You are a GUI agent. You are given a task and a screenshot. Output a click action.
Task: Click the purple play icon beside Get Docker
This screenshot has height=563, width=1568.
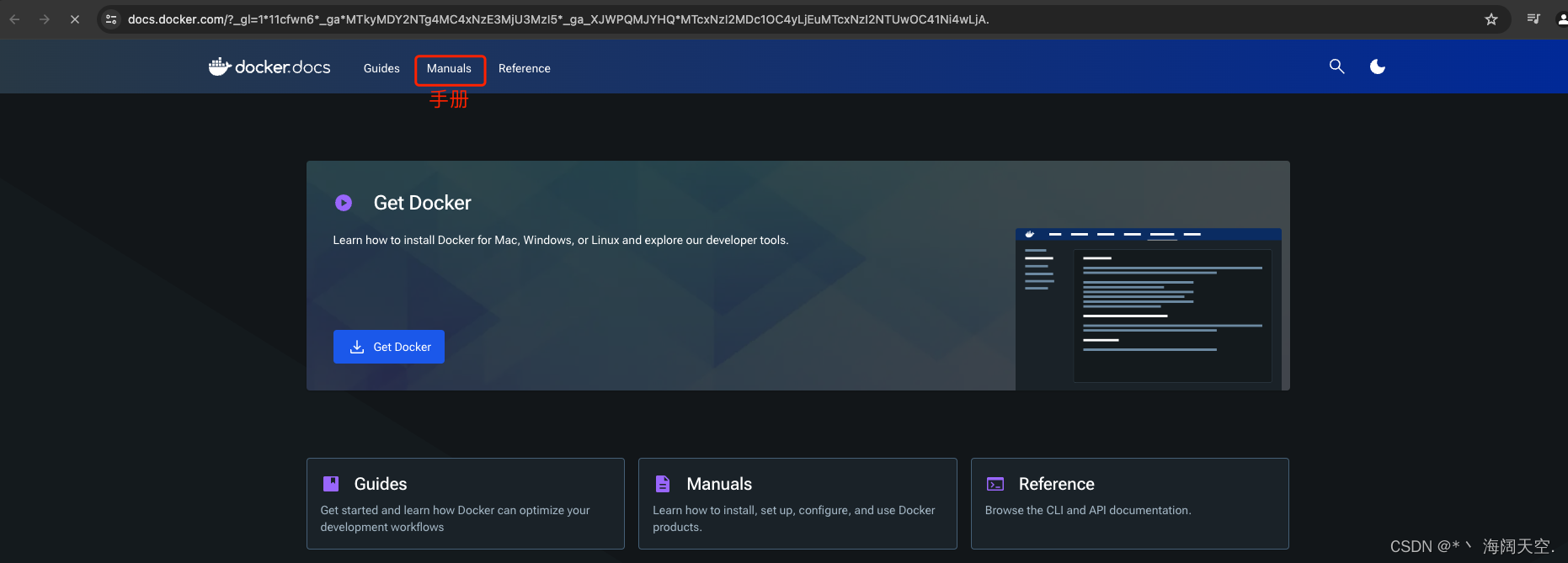[344, 203]
